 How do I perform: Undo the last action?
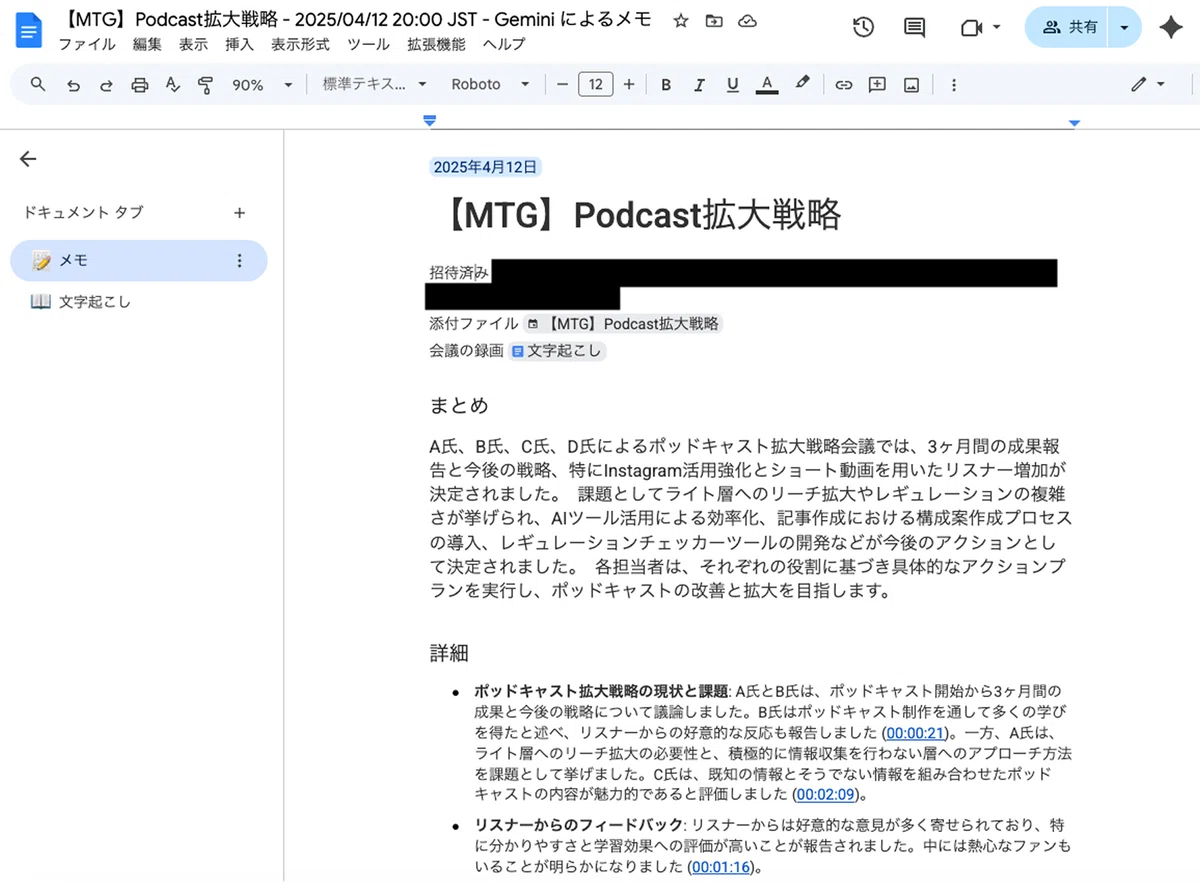point(73,85)
